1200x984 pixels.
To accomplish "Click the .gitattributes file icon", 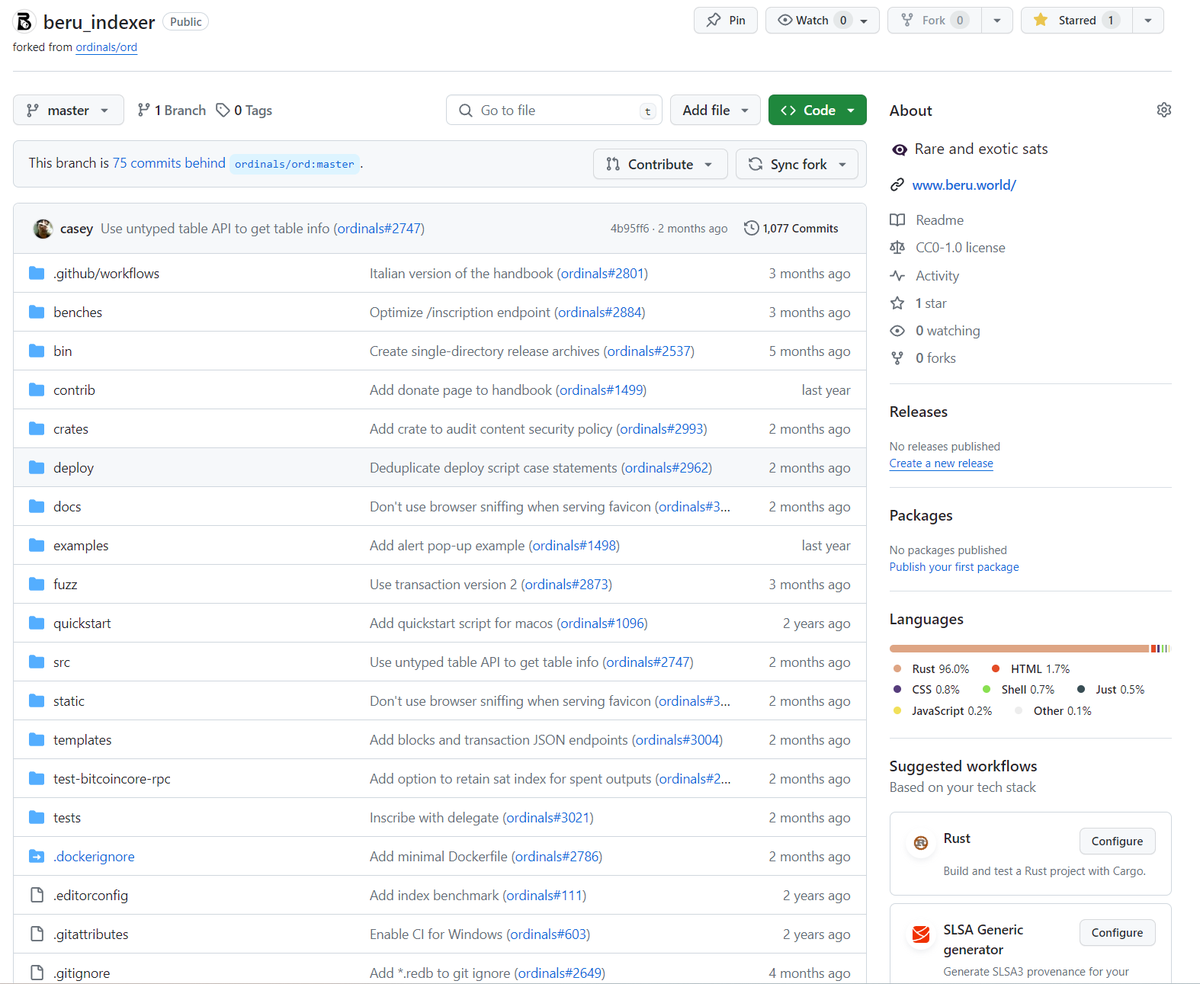I will click(37, 935).
